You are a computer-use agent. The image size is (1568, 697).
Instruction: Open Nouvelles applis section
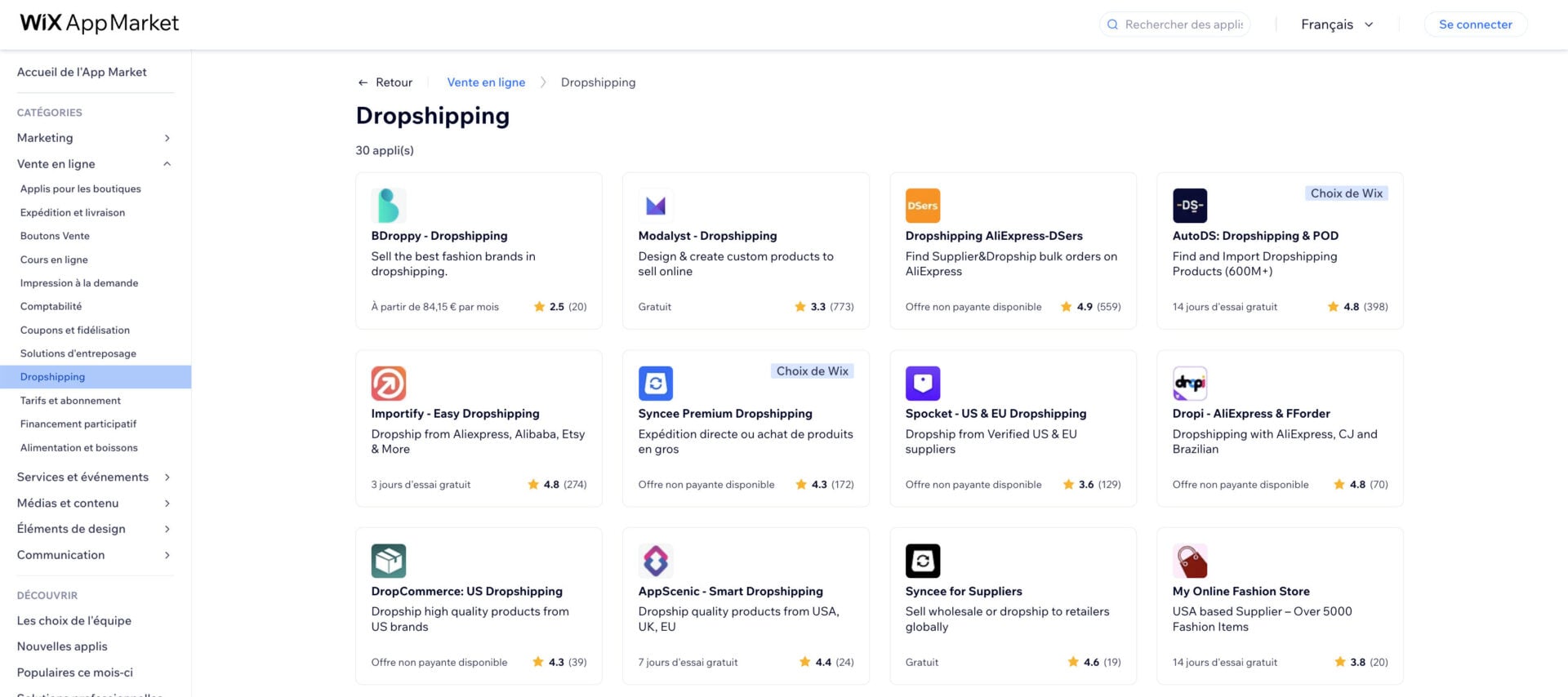tap(62, 646)
